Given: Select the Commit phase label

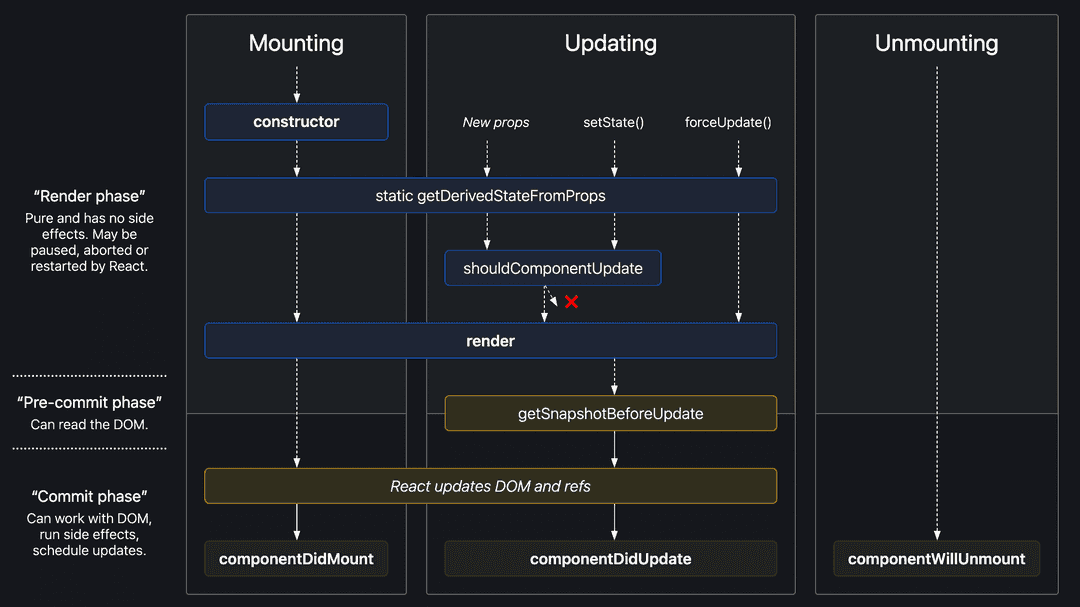Looking at the screenshot, I should 88,496.
